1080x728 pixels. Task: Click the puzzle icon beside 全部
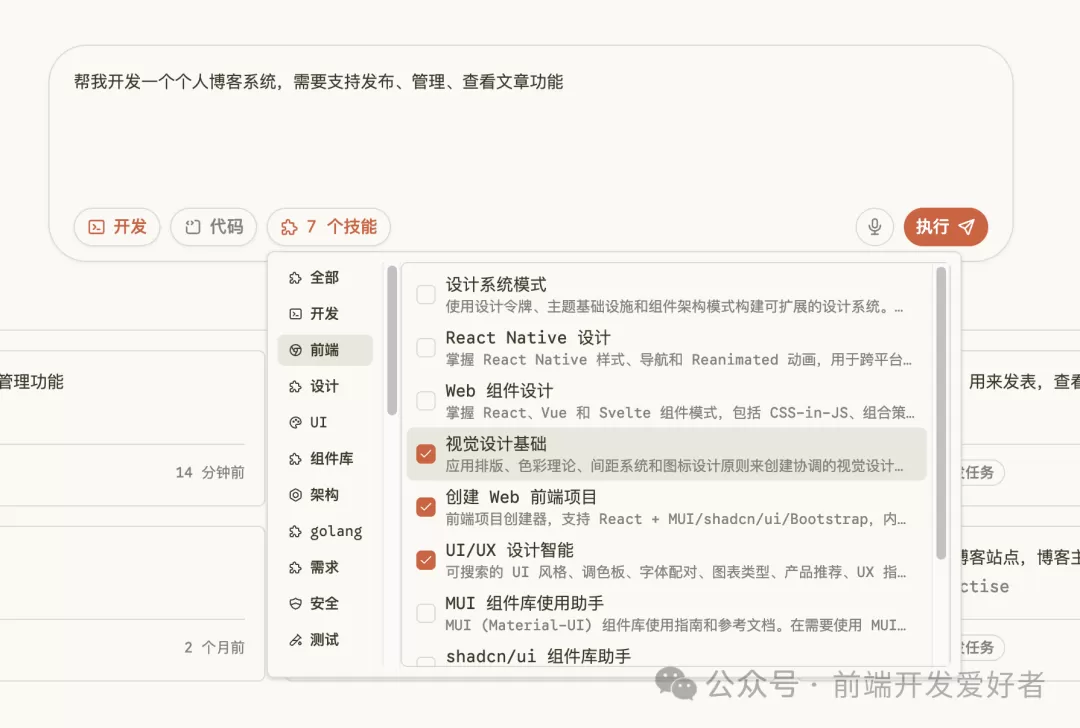point(295,278)
